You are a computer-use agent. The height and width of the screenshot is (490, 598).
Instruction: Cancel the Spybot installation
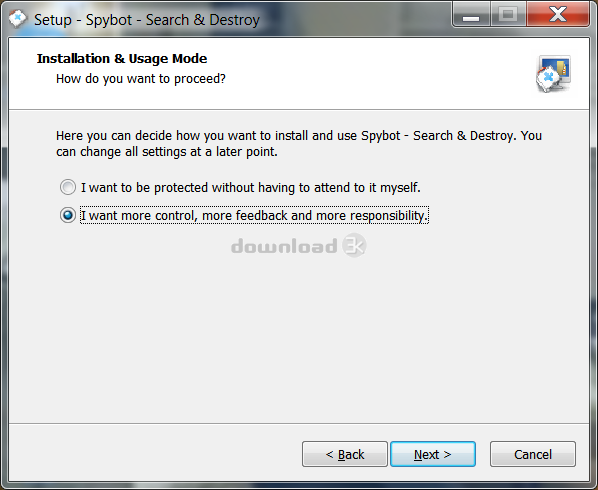click(x=533, y=454)
